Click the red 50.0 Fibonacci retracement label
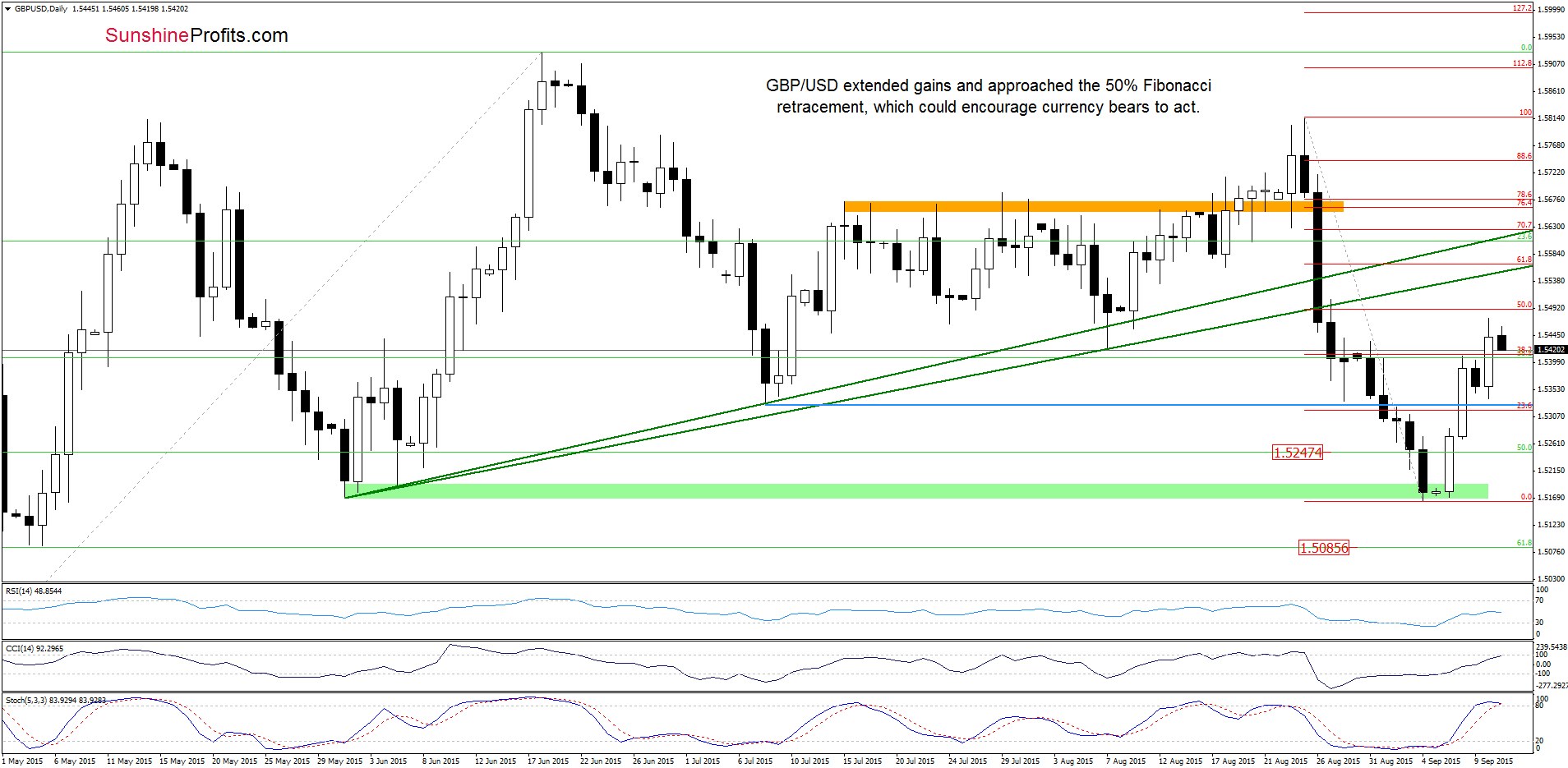1568x768 pixels. click(1524, 305)
